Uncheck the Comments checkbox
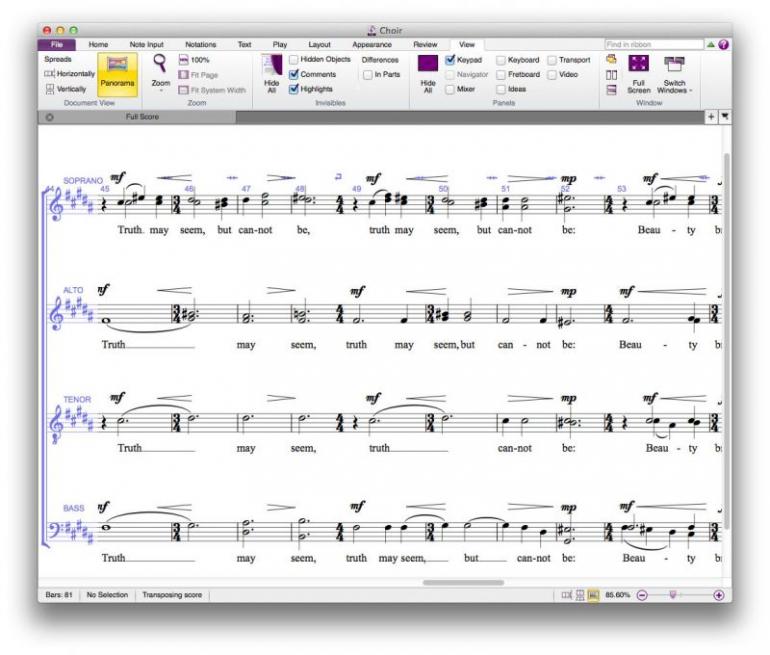This screenshot has width=770, height=655. pyautogui.click(x=294, y=74)
